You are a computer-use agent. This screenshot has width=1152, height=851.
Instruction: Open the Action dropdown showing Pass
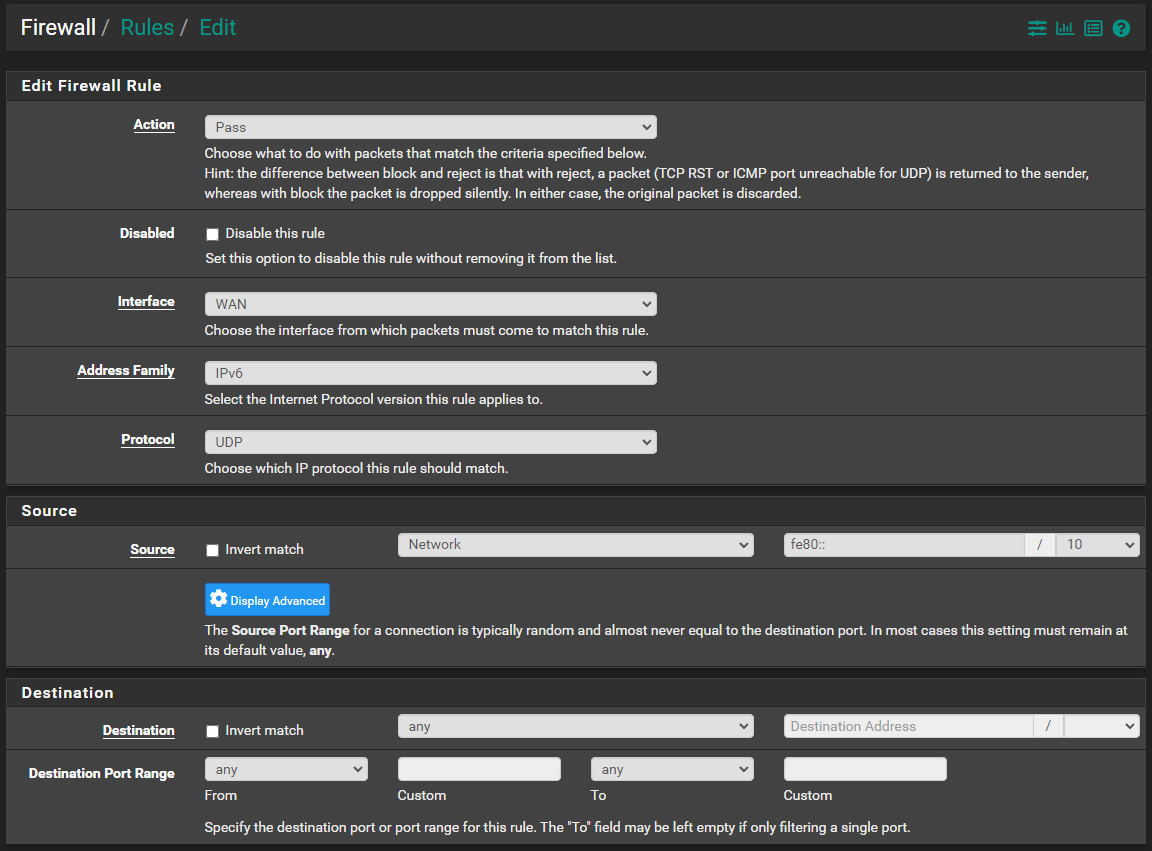(431, 127)
